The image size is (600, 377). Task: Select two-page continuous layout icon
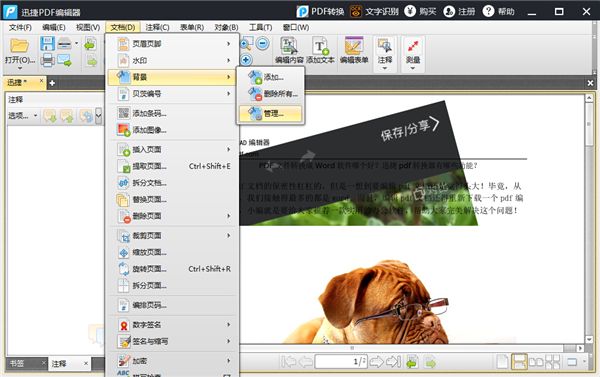(x=553, y=362)
